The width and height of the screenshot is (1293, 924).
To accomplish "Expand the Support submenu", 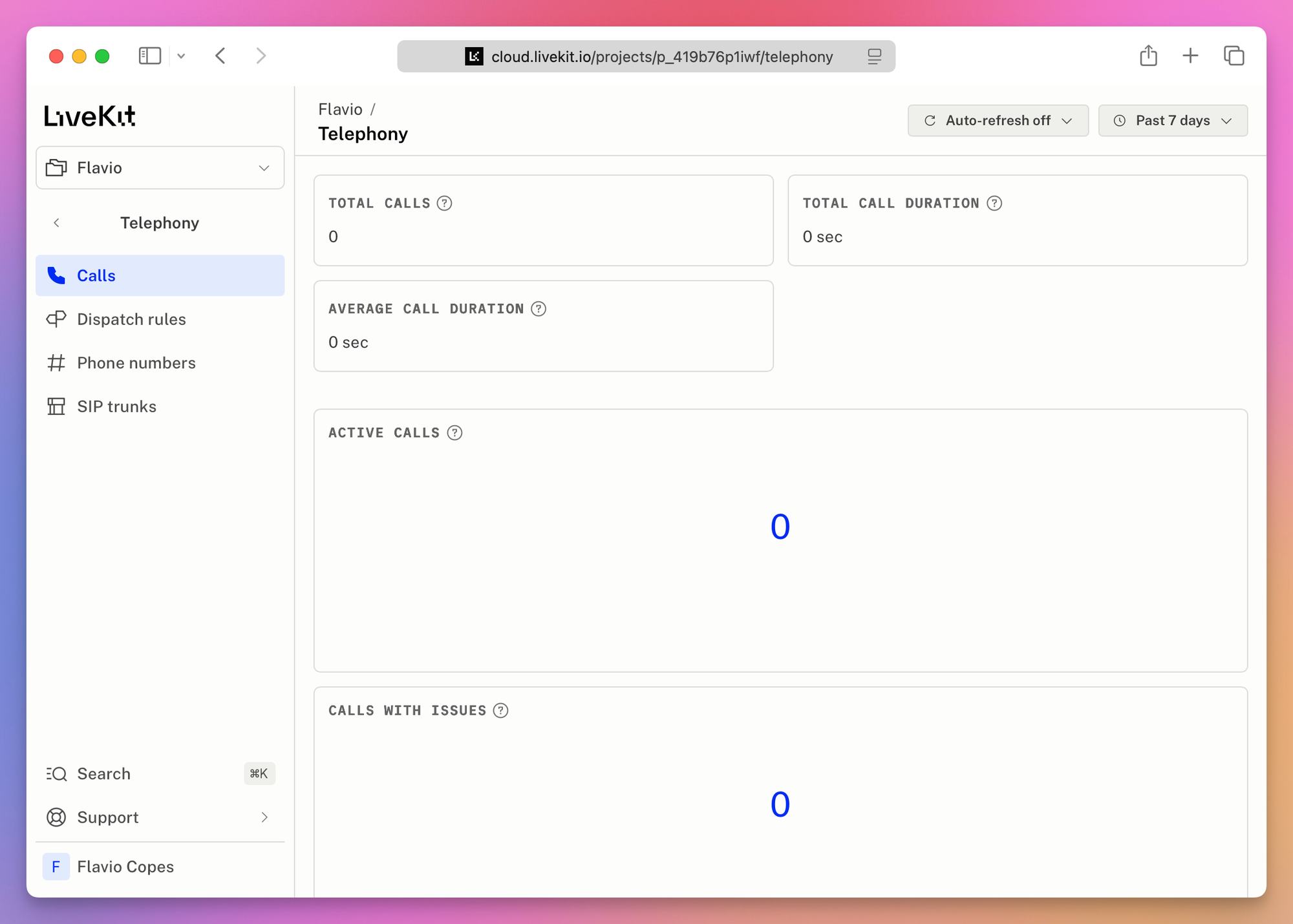I will pos(264,817).
